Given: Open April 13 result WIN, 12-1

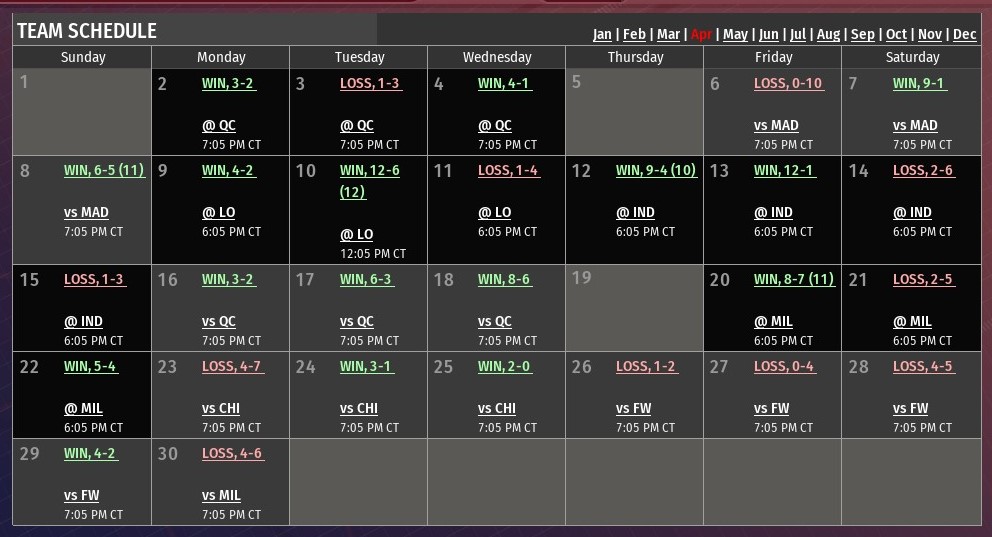Looking at the screenshot, I should click(784, 170).
